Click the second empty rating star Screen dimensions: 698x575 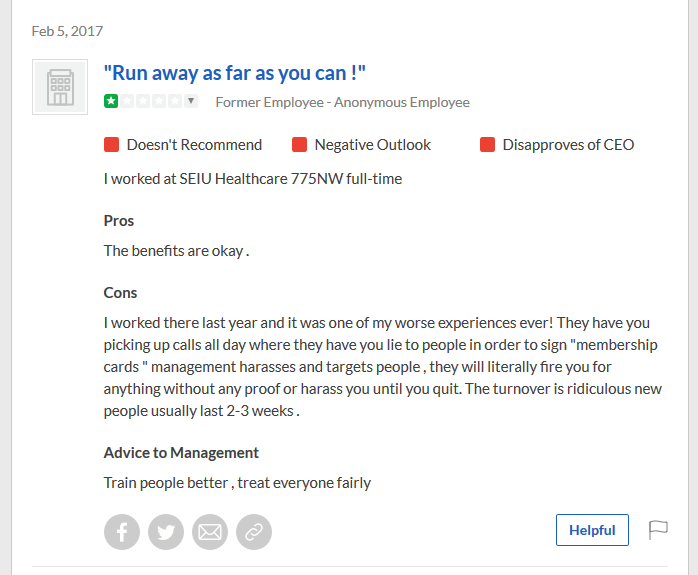click(x=143, y=101)
